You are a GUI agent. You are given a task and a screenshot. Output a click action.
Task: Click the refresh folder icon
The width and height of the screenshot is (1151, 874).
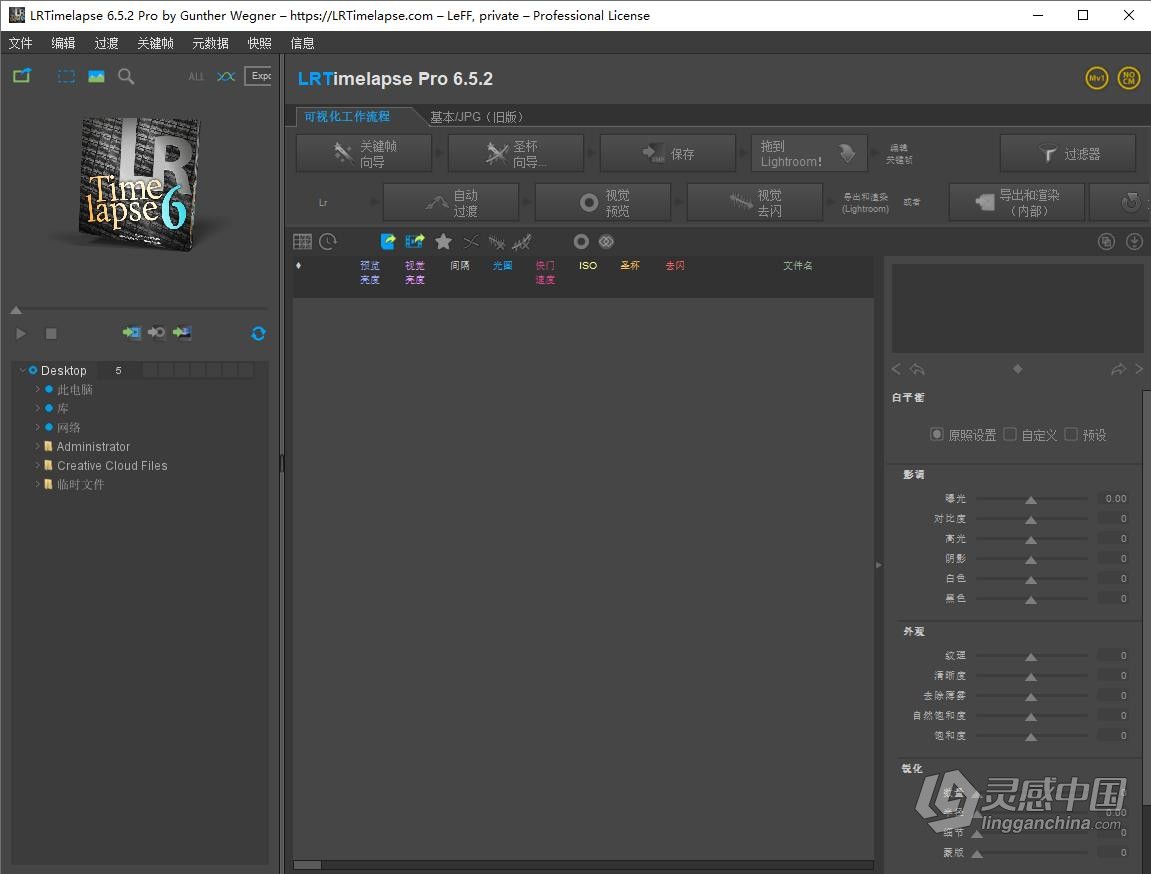click(x=258, y=334)
